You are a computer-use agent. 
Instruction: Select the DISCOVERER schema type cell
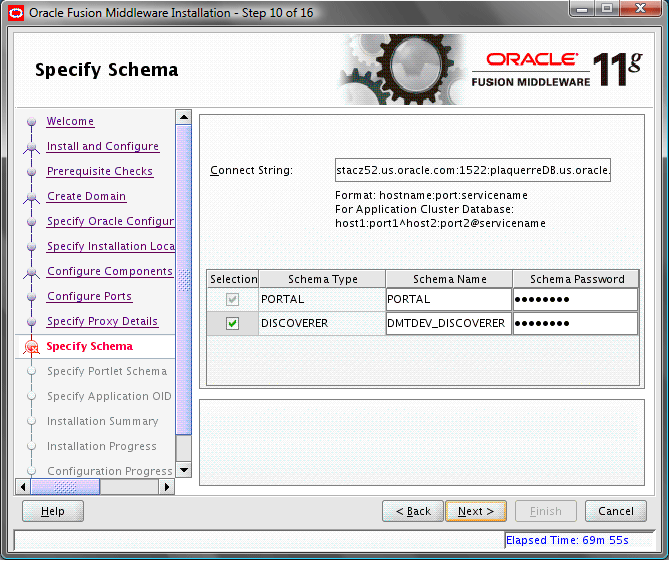point(322,323)
